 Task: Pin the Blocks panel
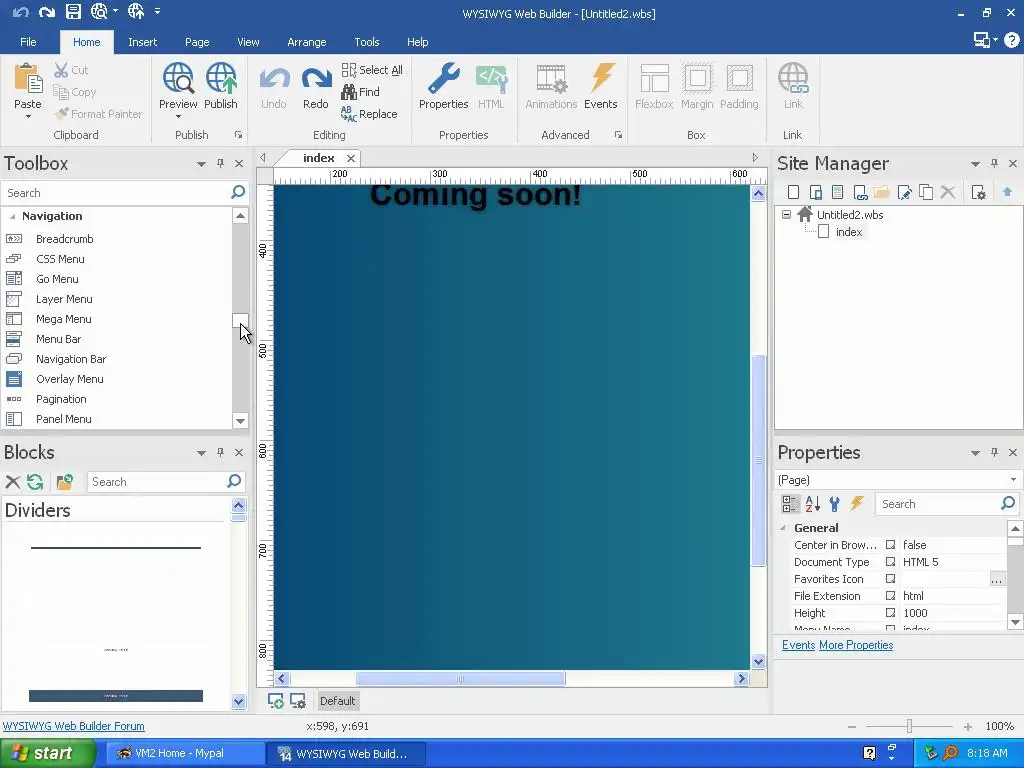[x=220, y=453]
